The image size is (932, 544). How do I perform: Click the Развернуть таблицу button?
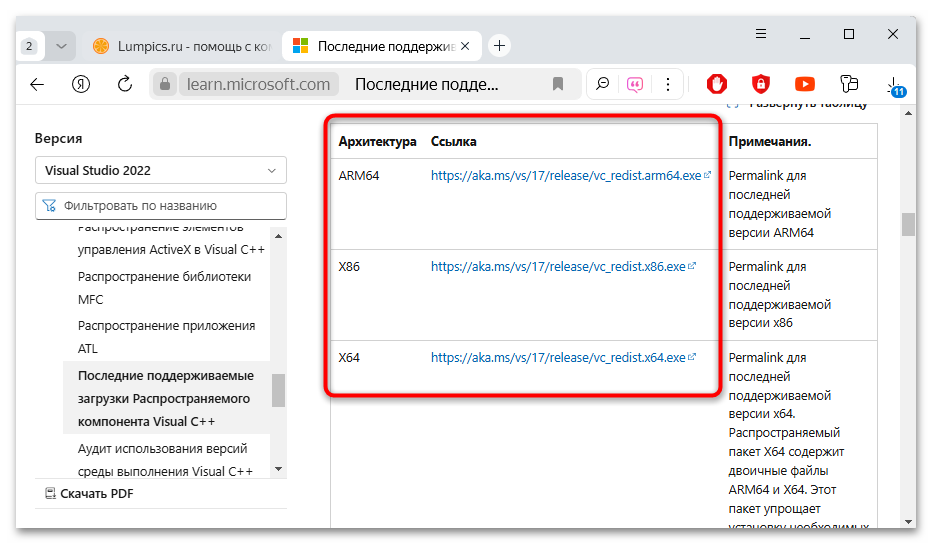[x=796, y=105]
